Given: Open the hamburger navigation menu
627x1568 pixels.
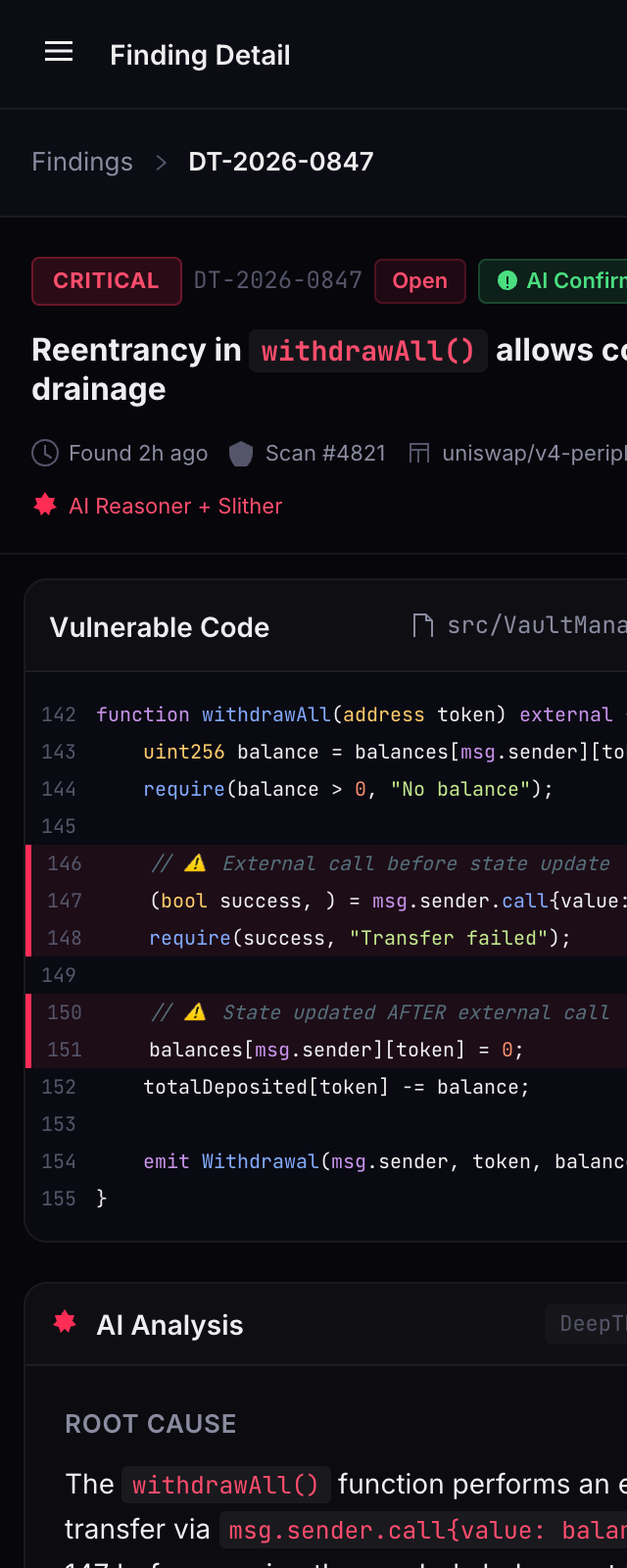Looking at the screenshot, I should [x=59, y=52].
